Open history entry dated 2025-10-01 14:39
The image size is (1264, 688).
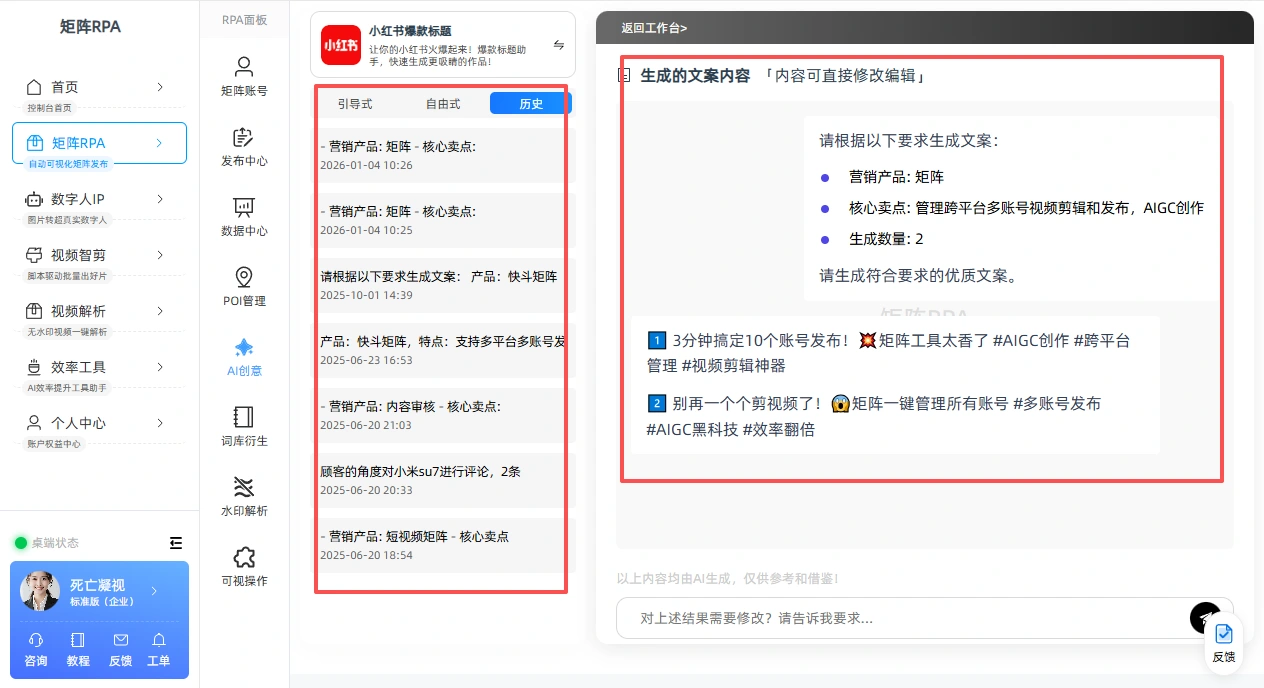440,285
